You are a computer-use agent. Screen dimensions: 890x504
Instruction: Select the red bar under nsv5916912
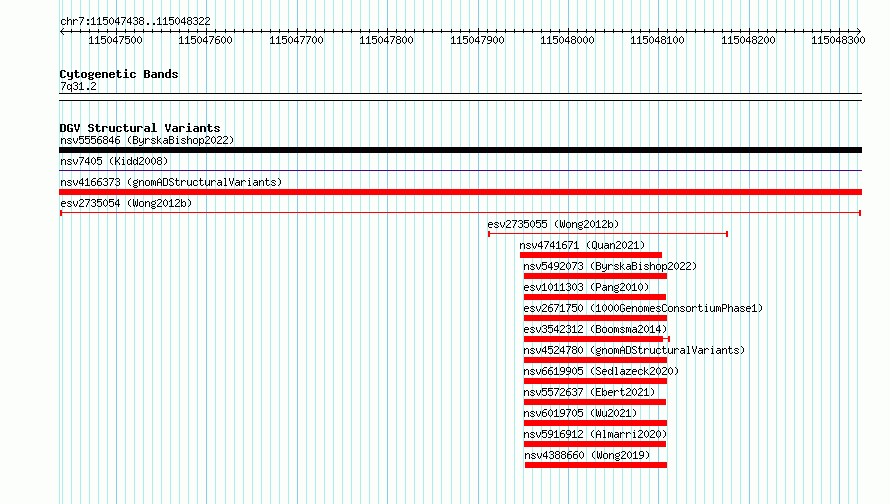(595, 444)
